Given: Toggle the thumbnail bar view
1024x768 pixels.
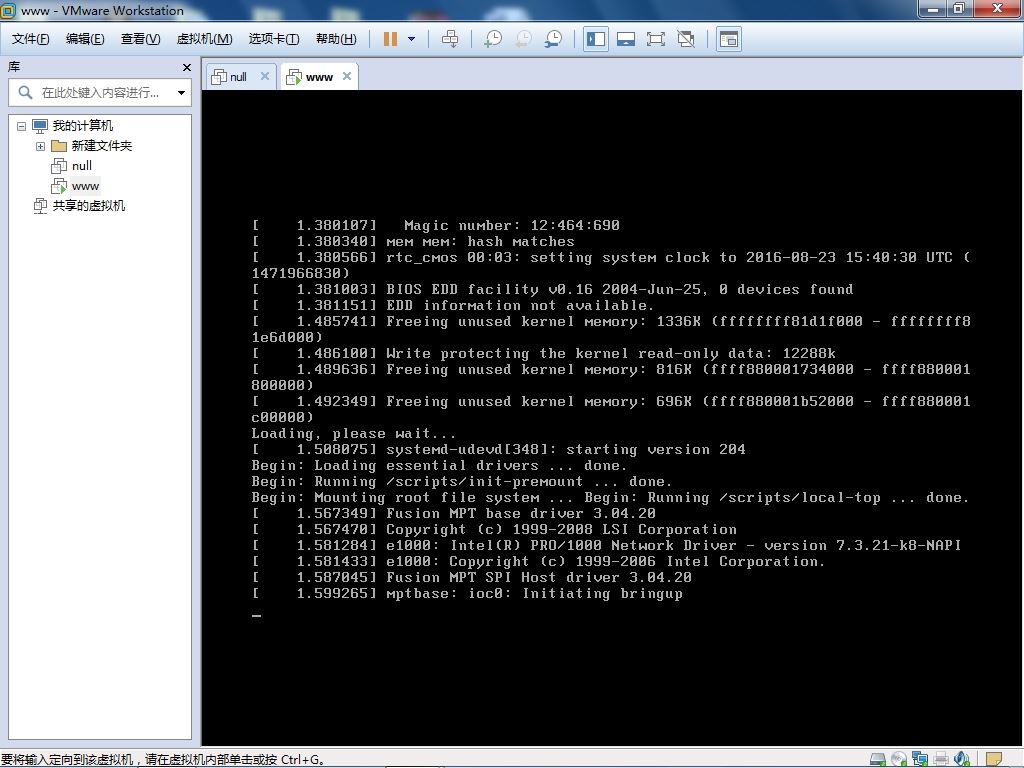Looking at the screenshot, I should (x=626, y=39).
